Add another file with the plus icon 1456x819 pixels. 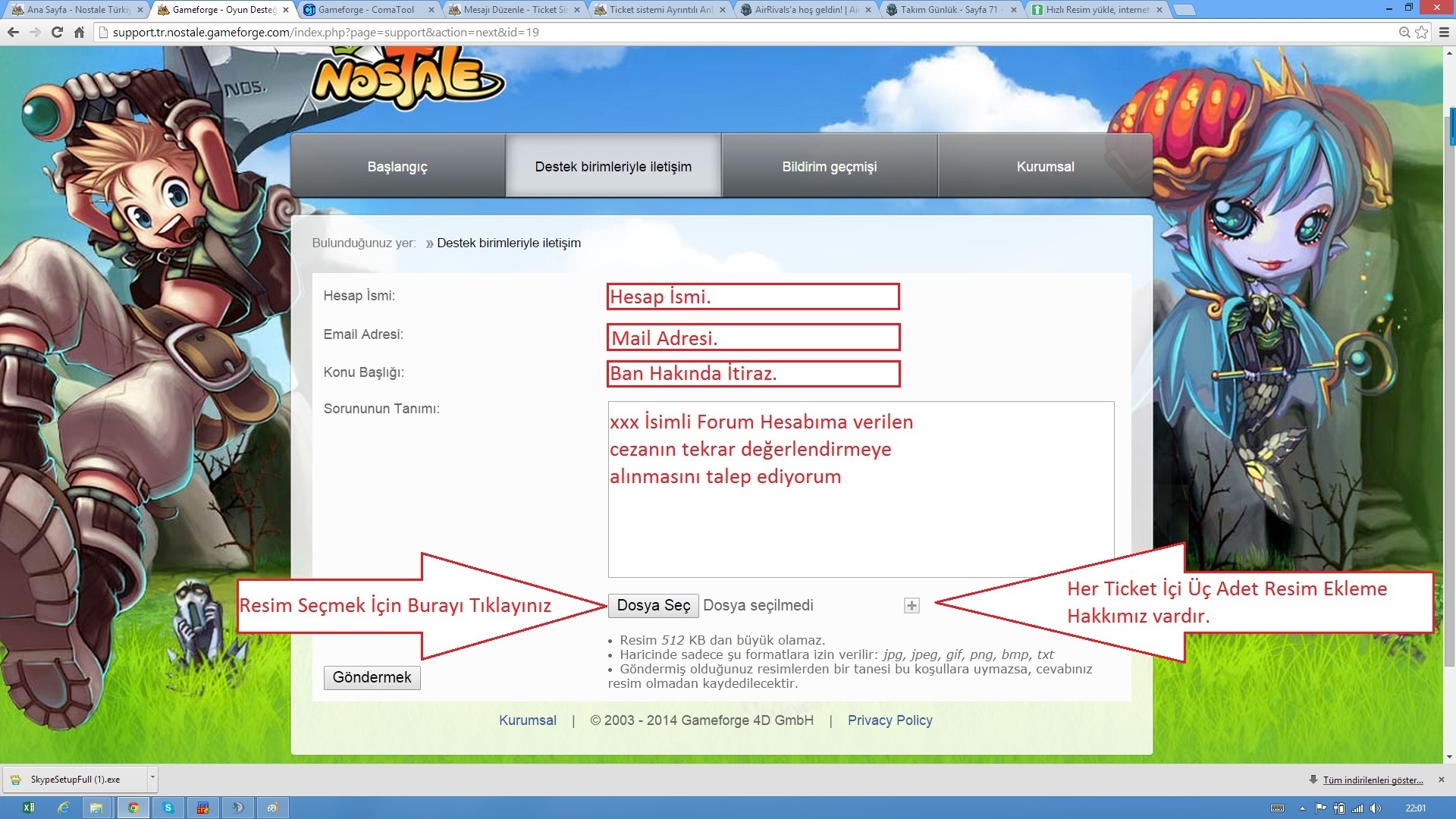point(912,605)
